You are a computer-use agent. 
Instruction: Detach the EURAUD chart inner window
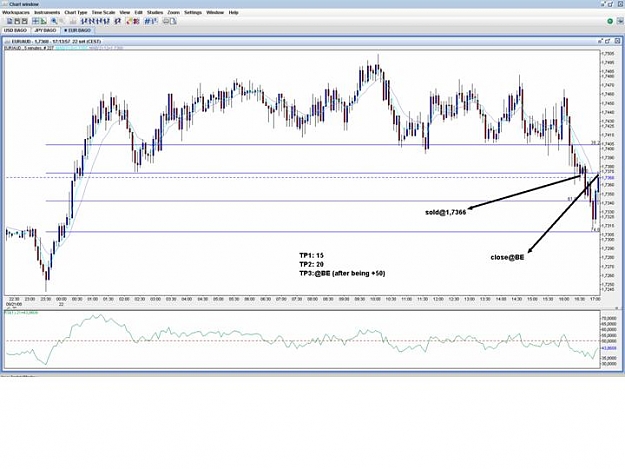(600, 41)
